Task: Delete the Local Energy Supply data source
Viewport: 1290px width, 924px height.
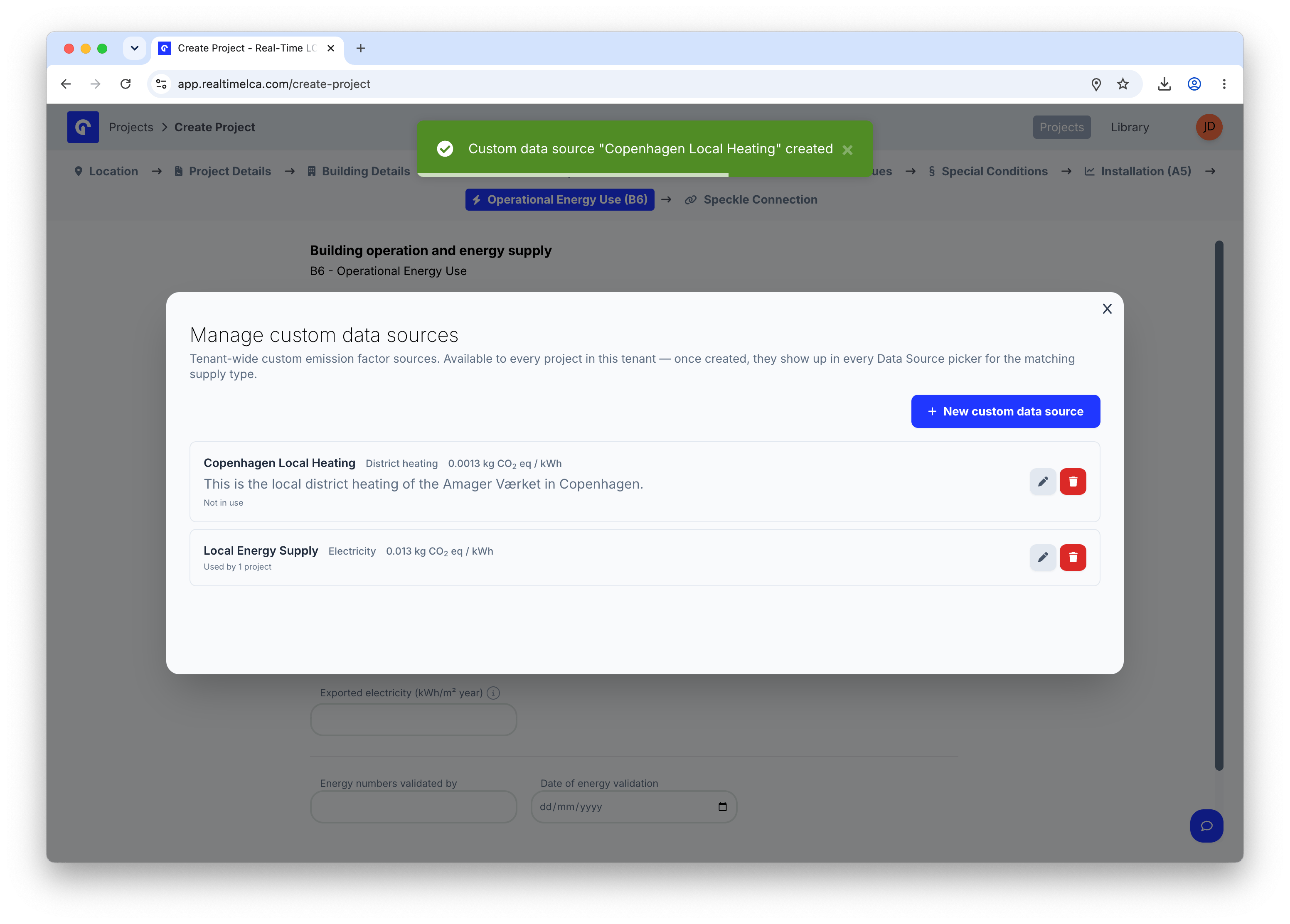Action: 1073,557
